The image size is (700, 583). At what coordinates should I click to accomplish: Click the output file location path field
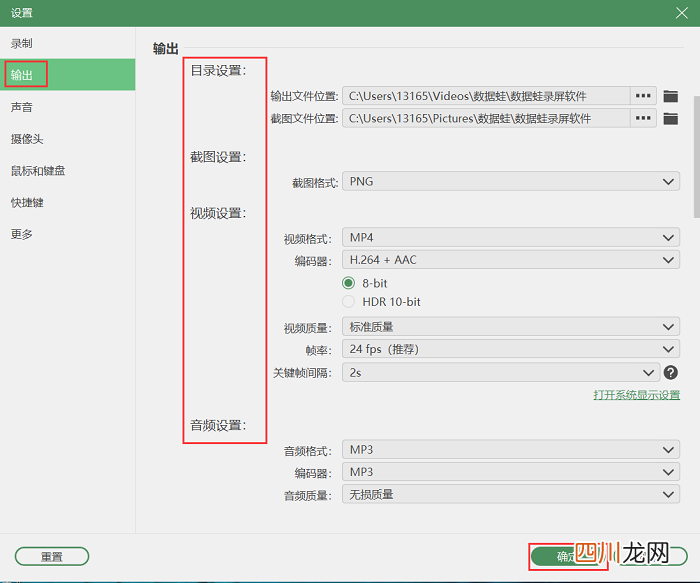click(x=486, y=96)
